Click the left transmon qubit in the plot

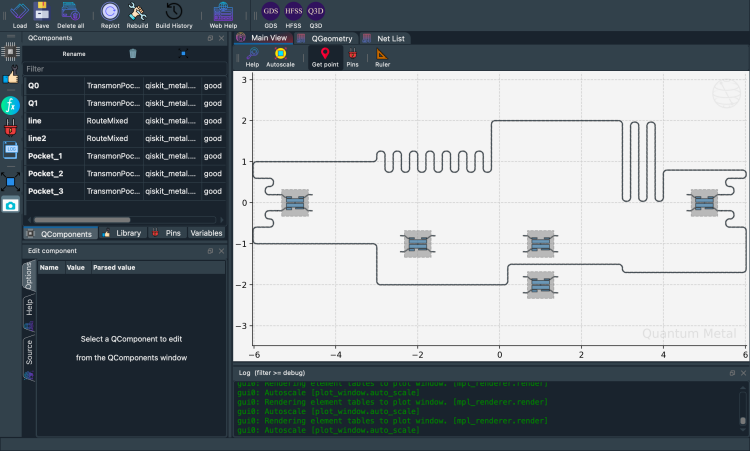pos(295,203)
